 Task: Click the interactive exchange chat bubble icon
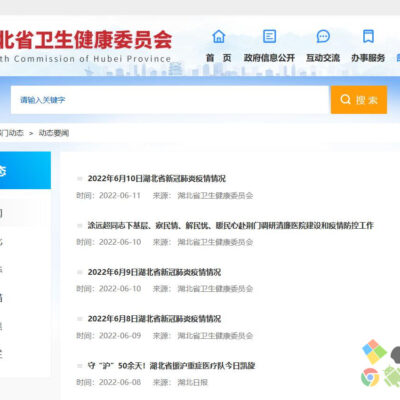click(323, 36)
